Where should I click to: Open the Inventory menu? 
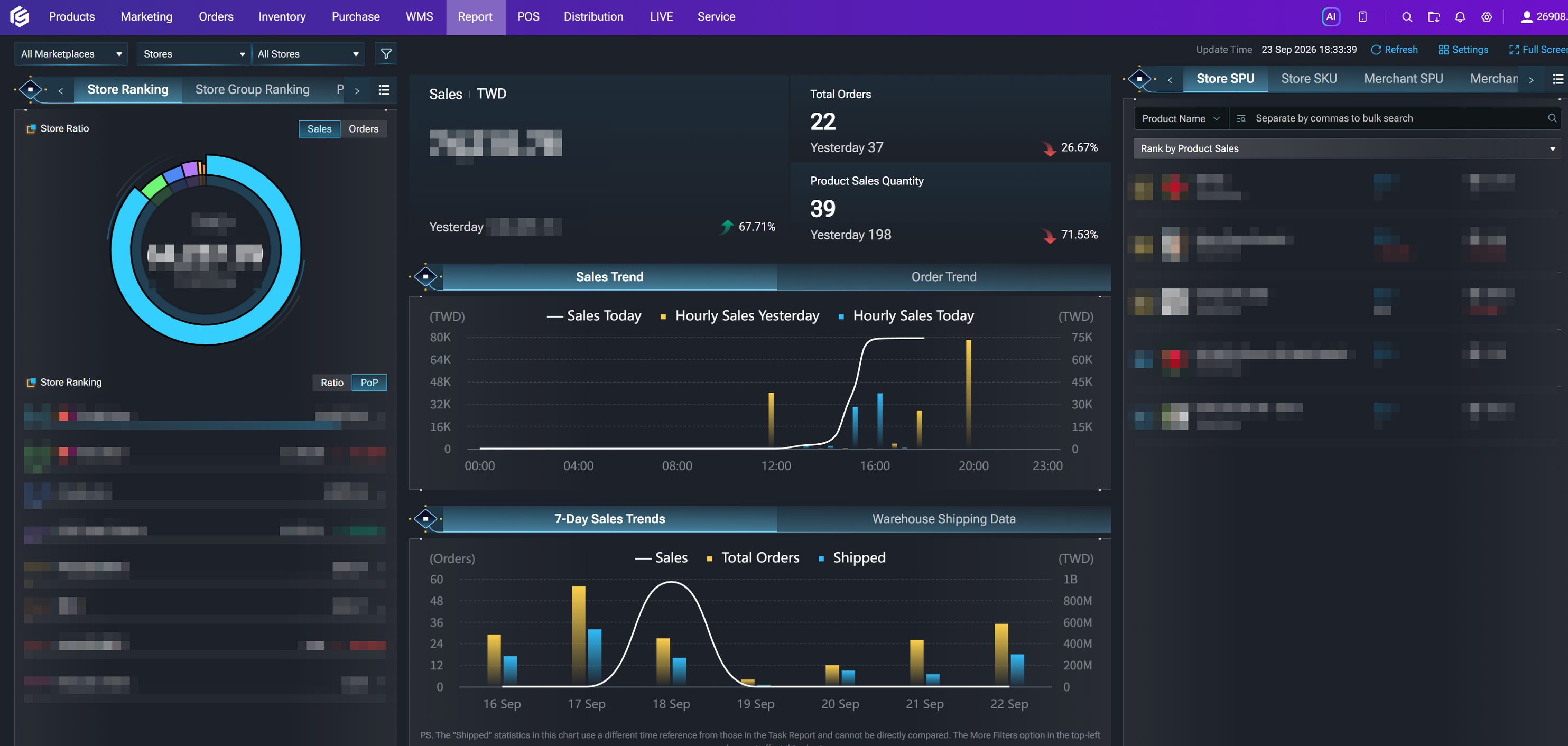tap(282, 17)
